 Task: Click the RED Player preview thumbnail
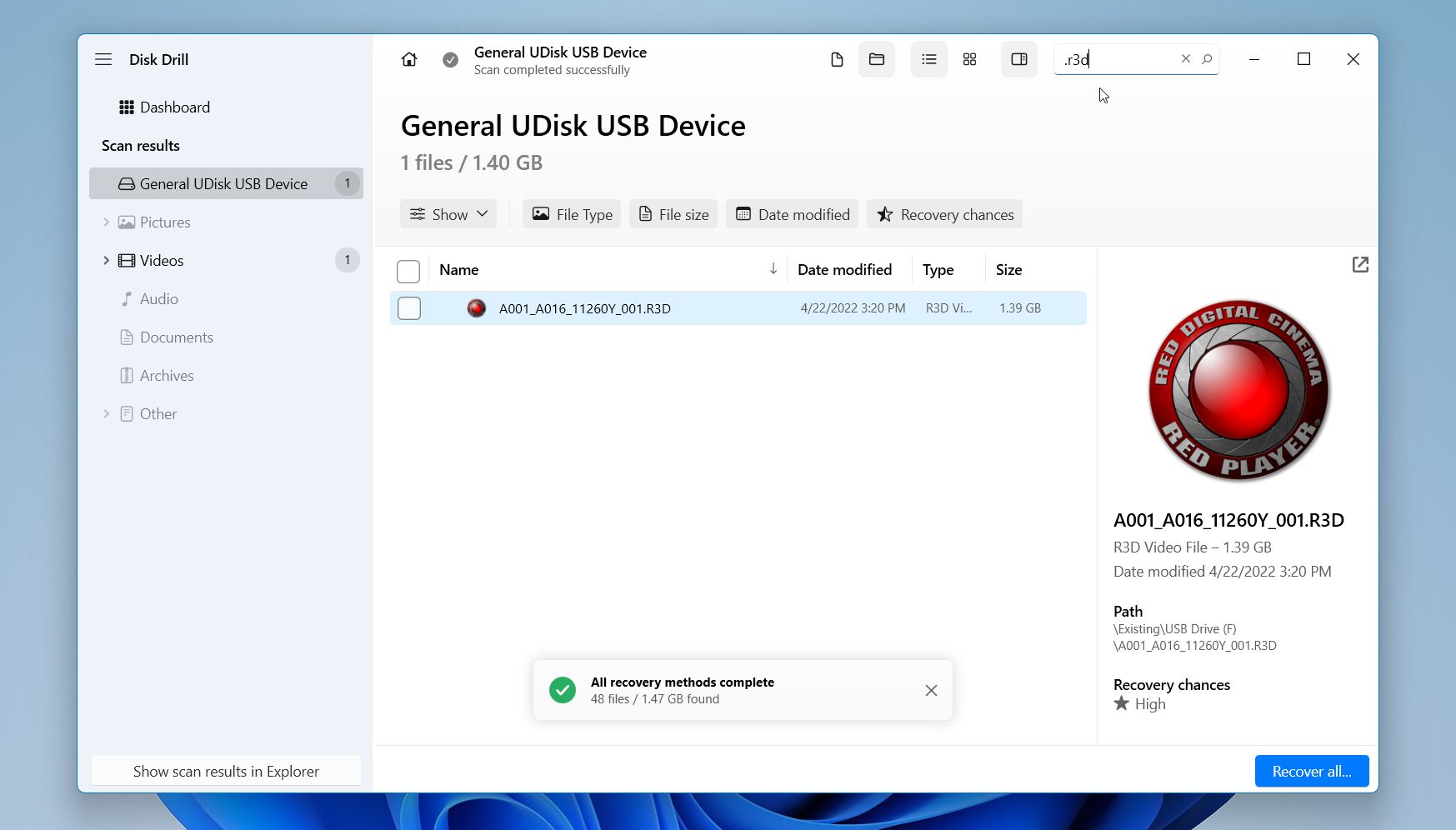pos(1238,389)
